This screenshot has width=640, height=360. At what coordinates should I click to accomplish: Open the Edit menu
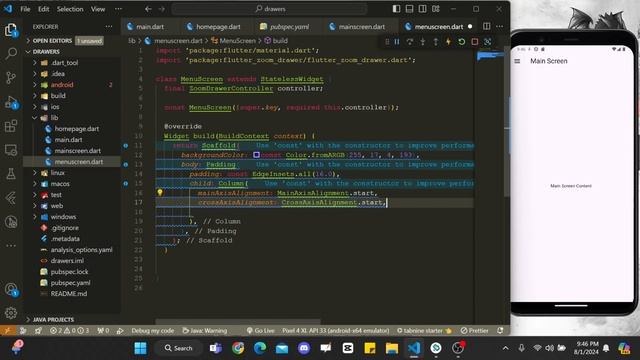[x=44, y=9]
